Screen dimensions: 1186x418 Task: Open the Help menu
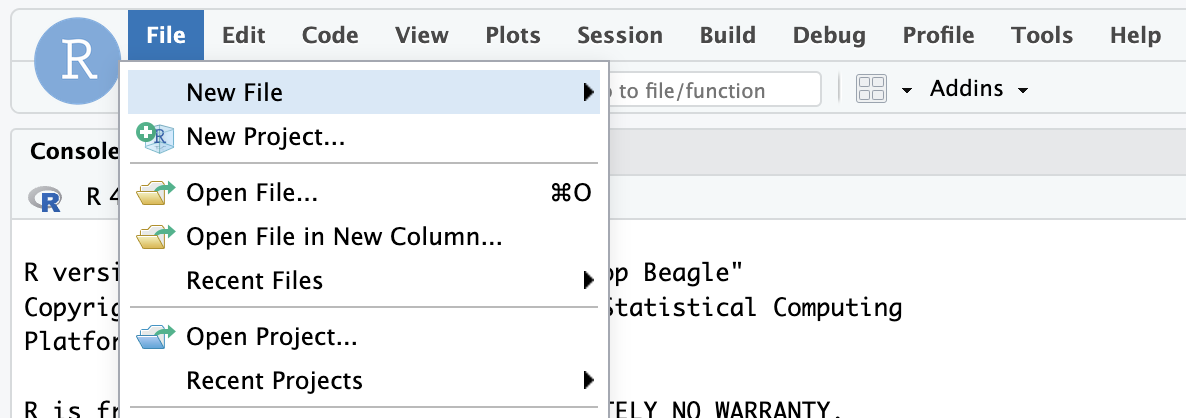1135,36
